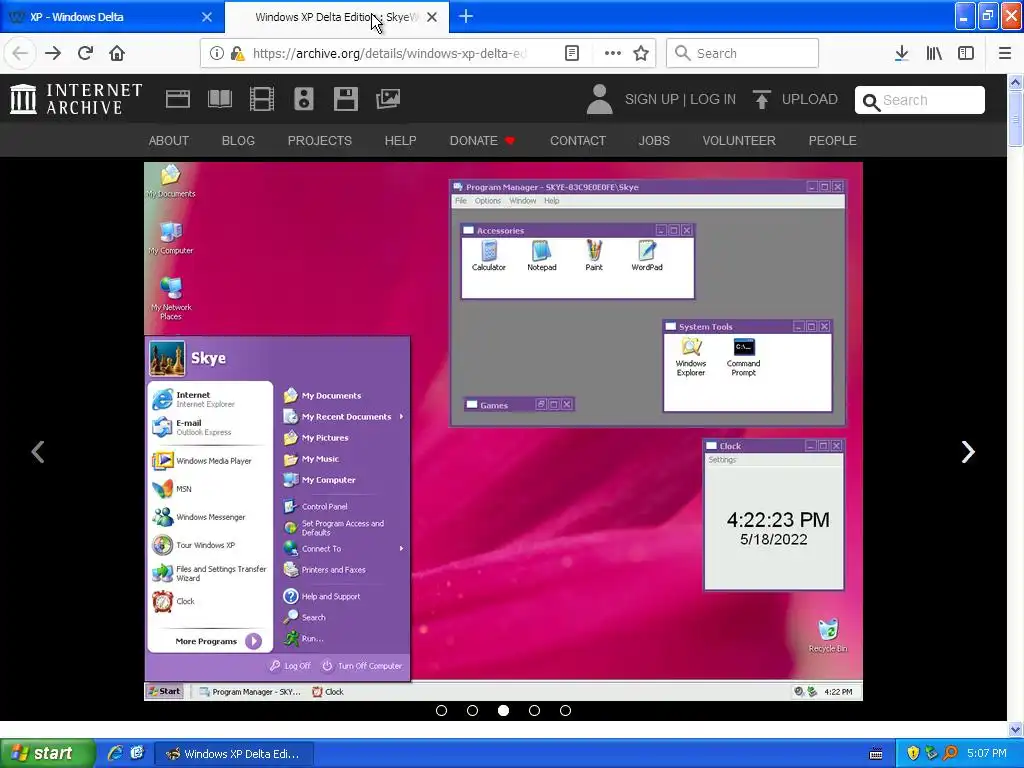Open the Audio speaker icon

coord(304,99)
